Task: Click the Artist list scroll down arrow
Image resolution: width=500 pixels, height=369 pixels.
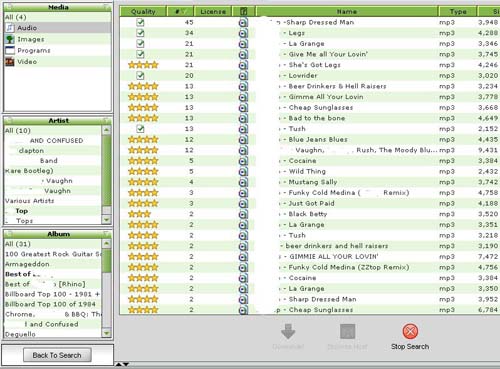Action: [106, 220]
